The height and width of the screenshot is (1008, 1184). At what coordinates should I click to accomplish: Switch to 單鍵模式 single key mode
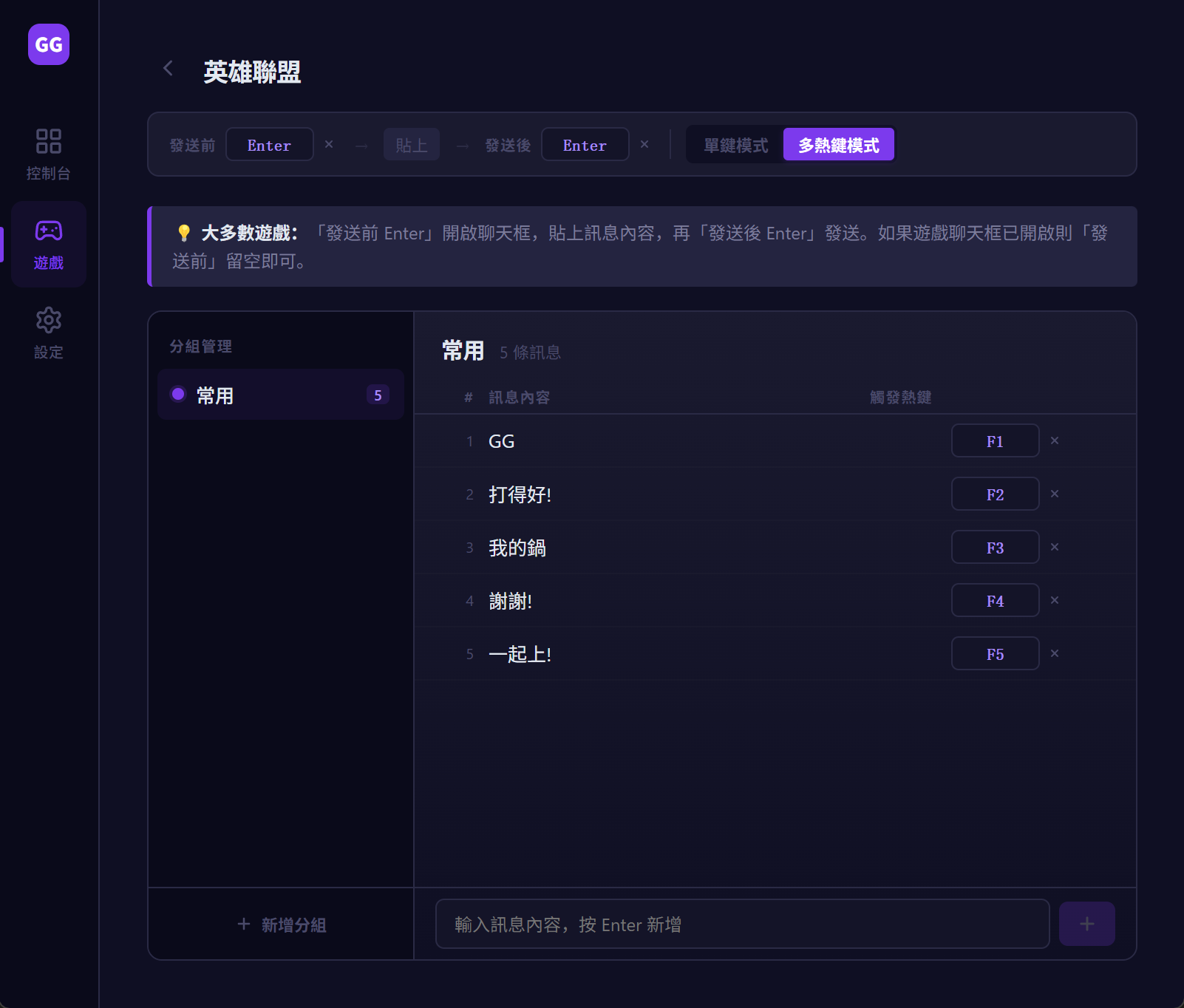(735, 145)
